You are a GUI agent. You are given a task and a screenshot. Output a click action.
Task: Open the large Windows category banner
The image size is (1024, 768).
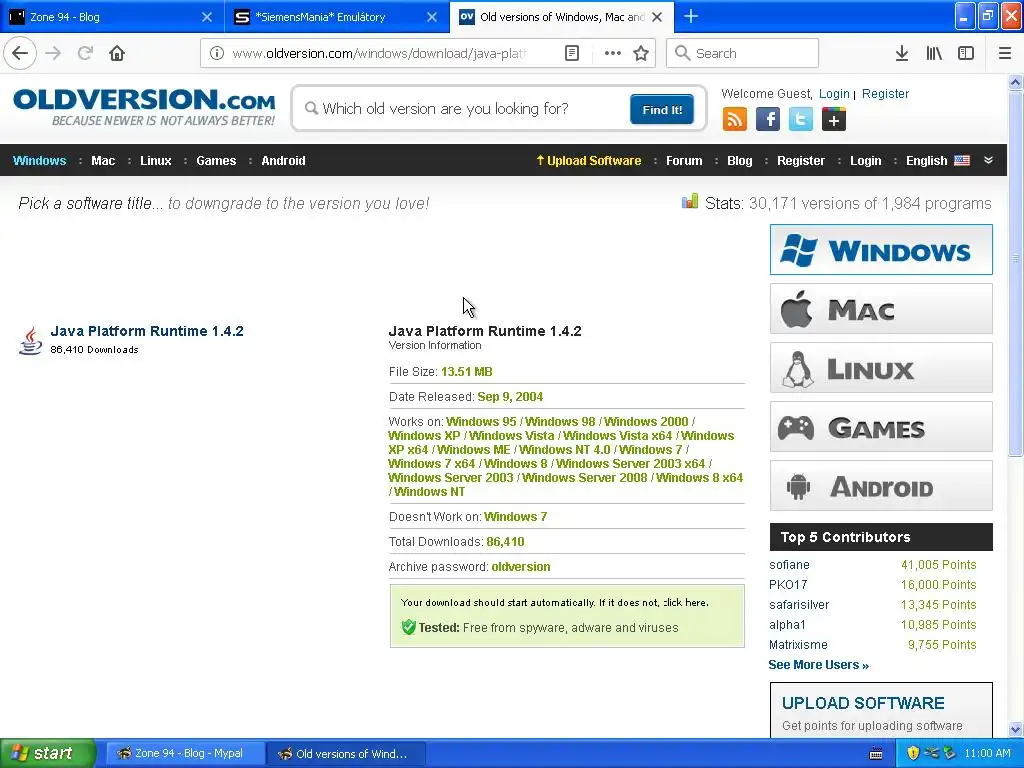(x=881, y=249)
